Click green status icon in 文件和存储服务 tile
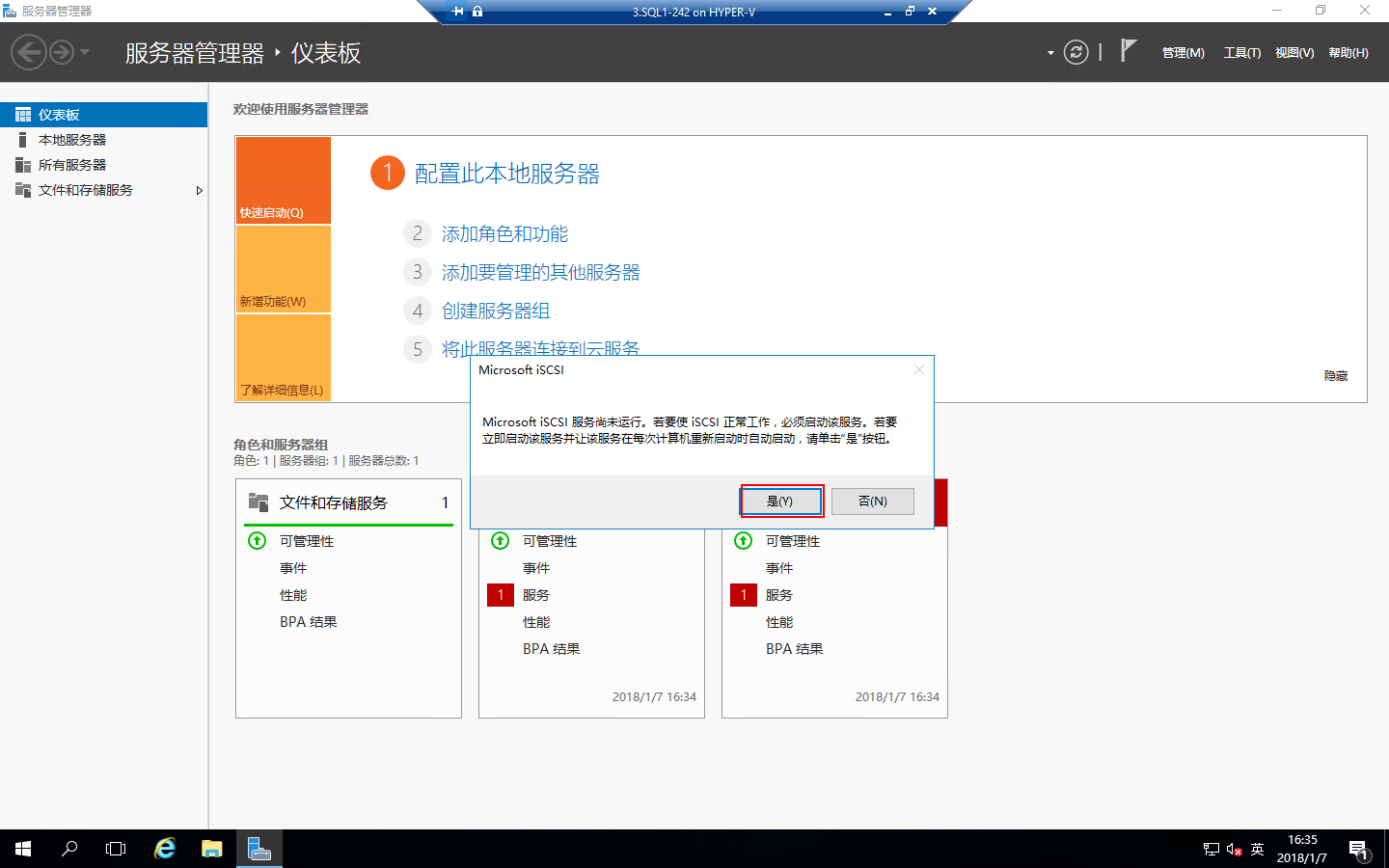 coord(258,541)
